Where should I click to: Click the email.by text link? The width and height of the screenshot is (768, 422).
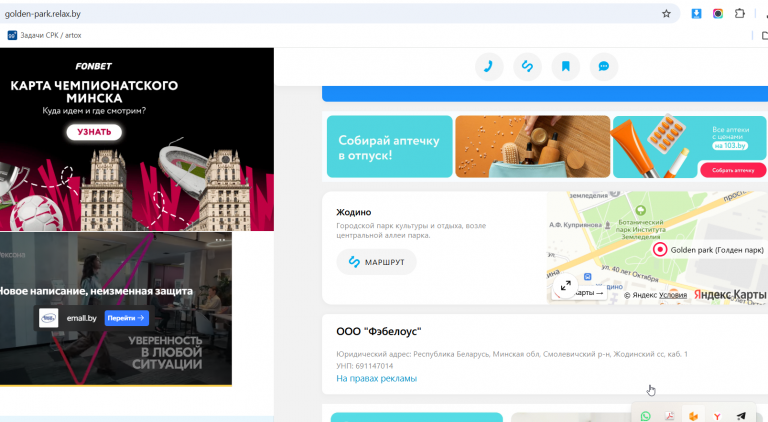(x=81, y=318)
